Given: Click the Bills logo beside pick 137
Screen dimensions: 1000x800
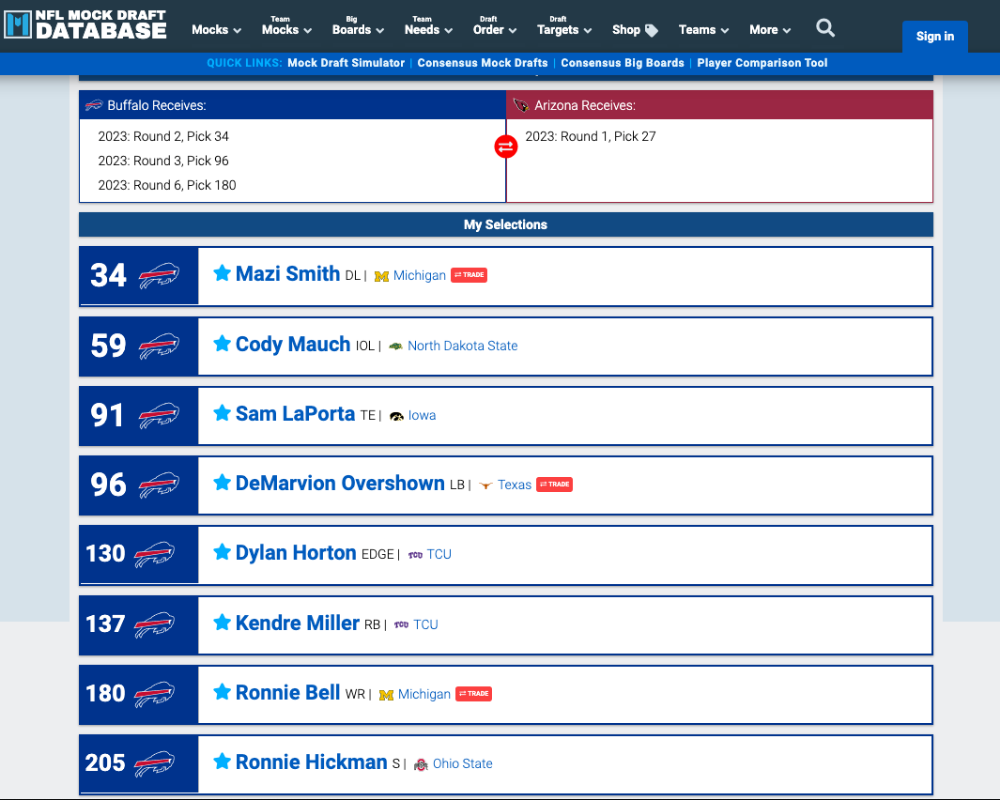Looking at the screenshot, I should [154, 625].
